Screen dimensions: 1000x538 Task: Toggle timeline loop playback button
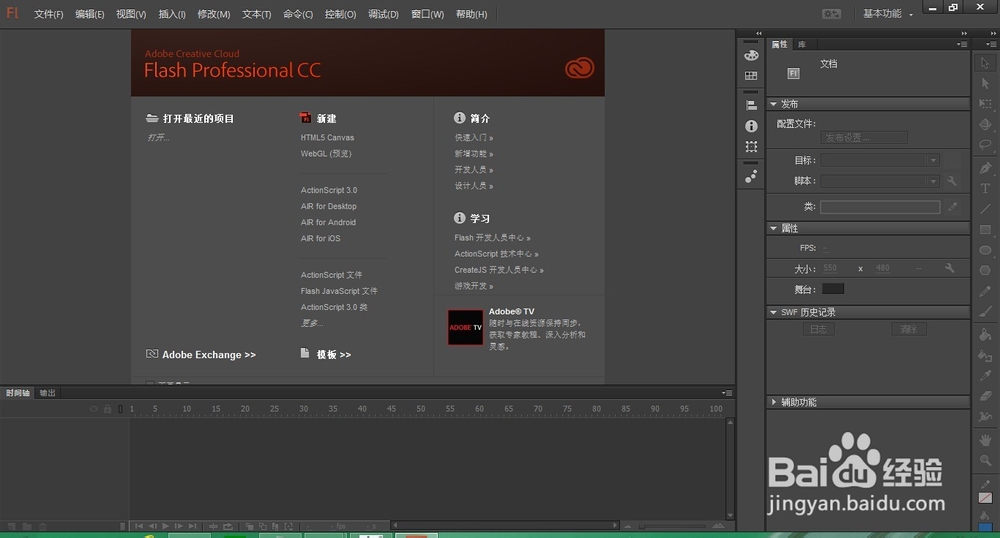tap(228, 526)
